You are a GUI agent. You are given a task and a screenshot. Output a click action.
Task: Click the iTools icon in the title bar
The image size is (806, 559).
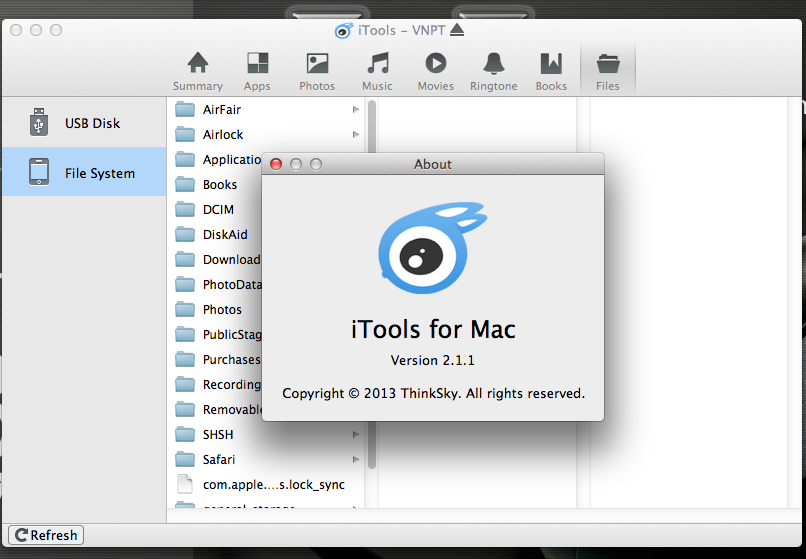[343, 31]
